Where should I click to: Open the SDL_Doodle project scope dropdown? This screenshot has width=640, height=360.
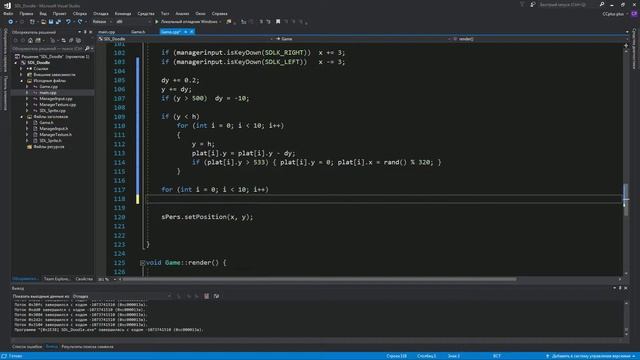pos(186,39)
